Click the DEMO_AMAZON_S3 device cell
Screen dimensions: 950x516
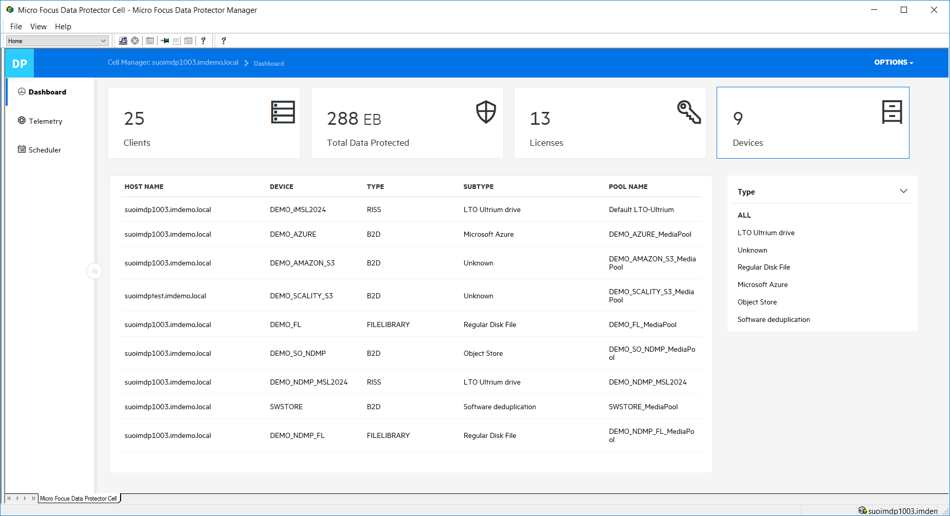coord(302,263)
